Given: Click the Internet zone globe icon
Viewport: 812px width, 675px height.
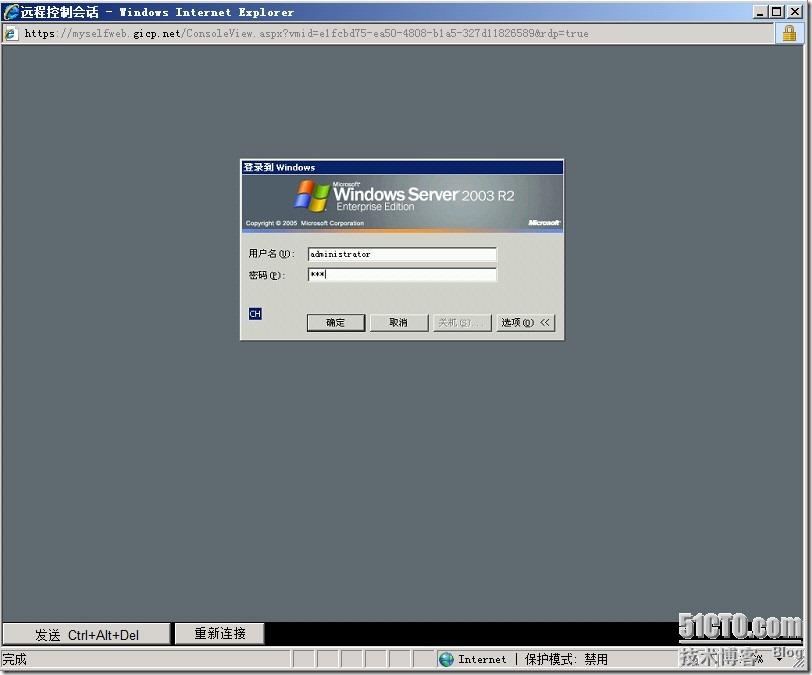Looking at the screenshot, I should [446, 659].
